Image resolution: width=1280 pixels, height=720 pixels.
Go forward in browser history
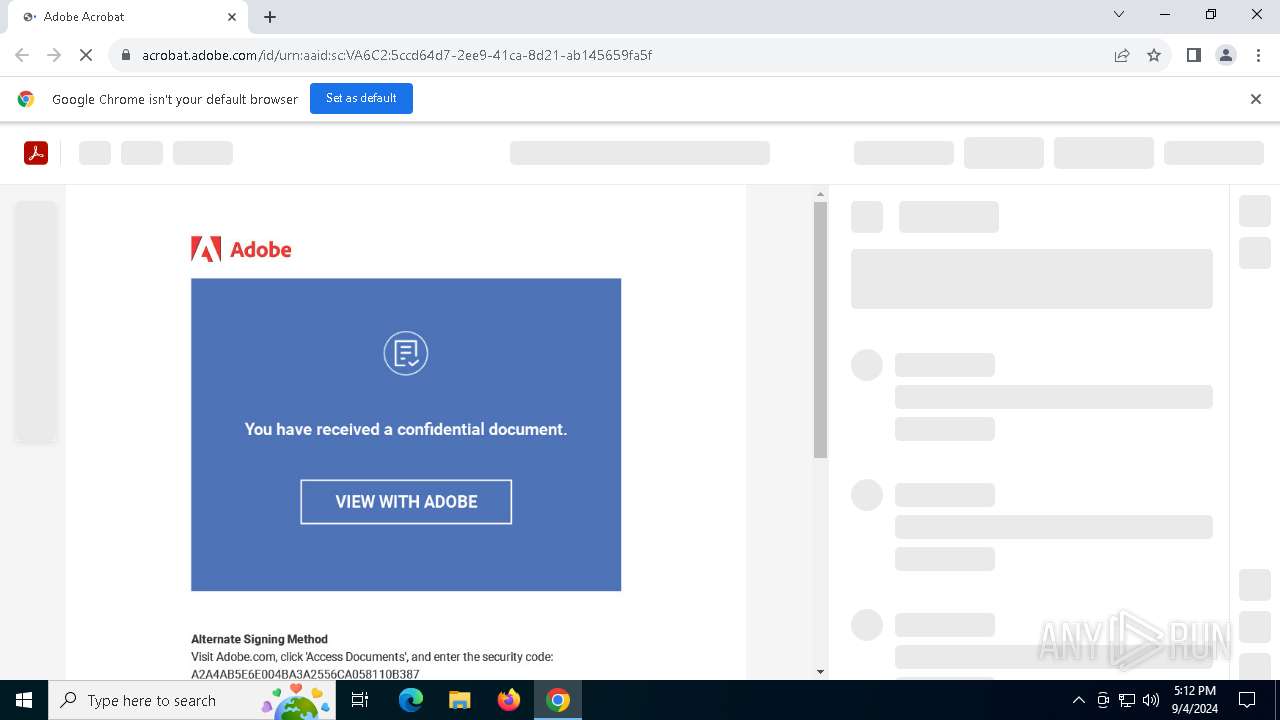coord(54,55)
